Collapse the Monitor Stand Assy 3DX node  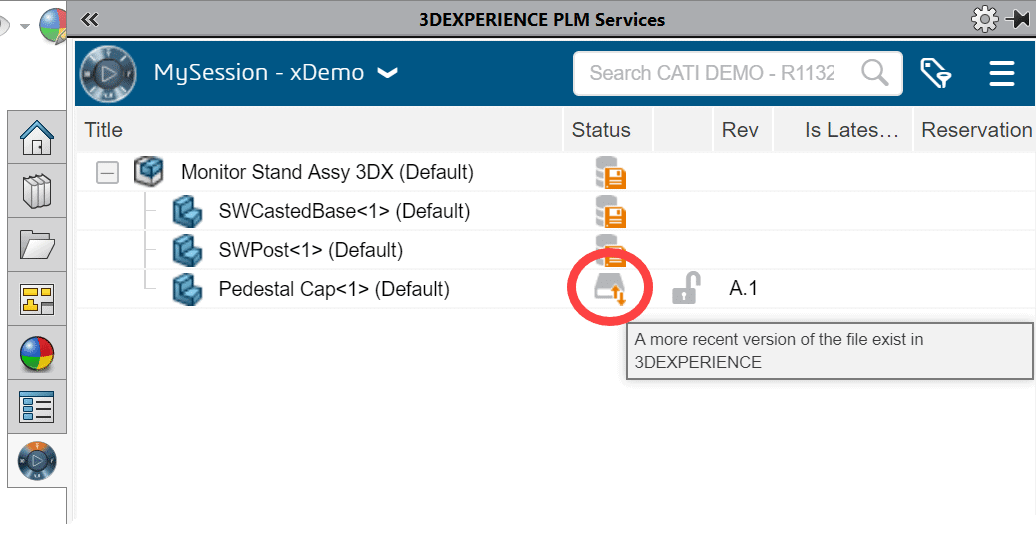[107, 173]
